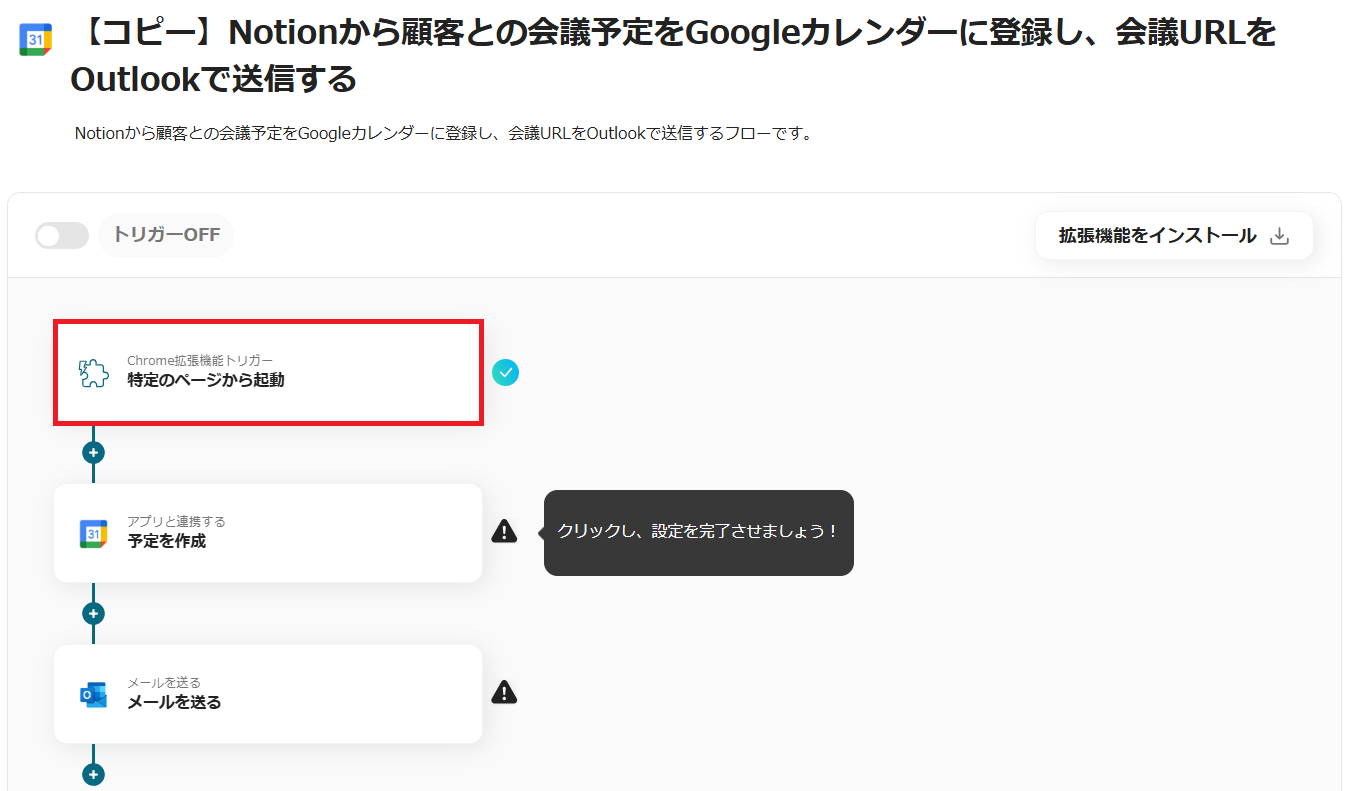Click the flow title starting with 【コピー】Notionから
This screenshot has width=1352, height=791.
coord(673,55)
